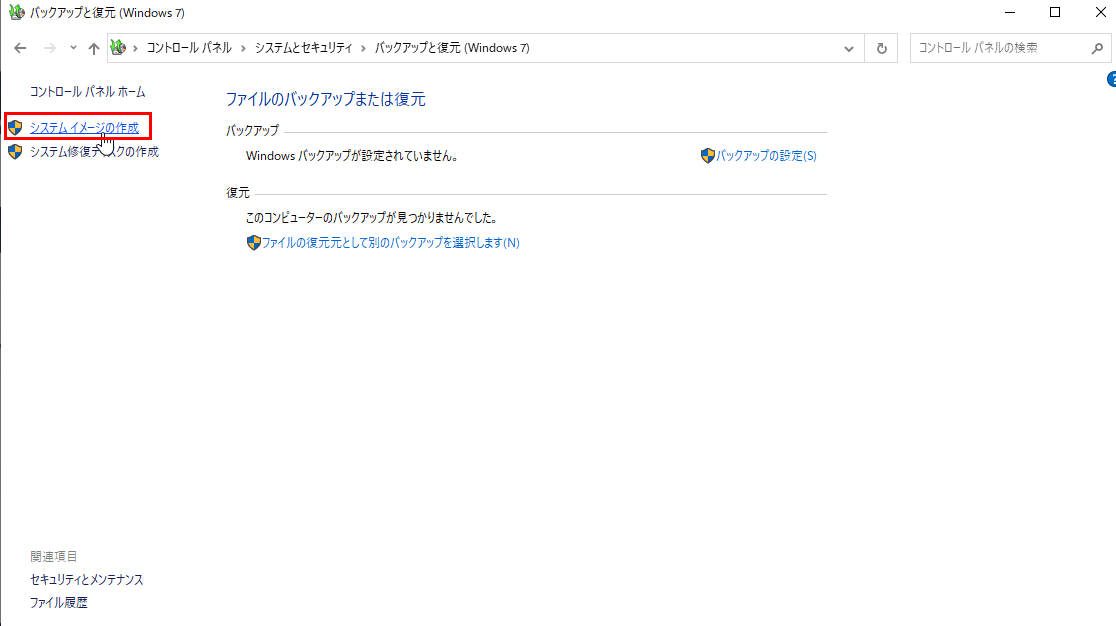Open セキュリティとメンテナンス related link
The width and height of the screenshot is (1116, 626).
(87, 580)
